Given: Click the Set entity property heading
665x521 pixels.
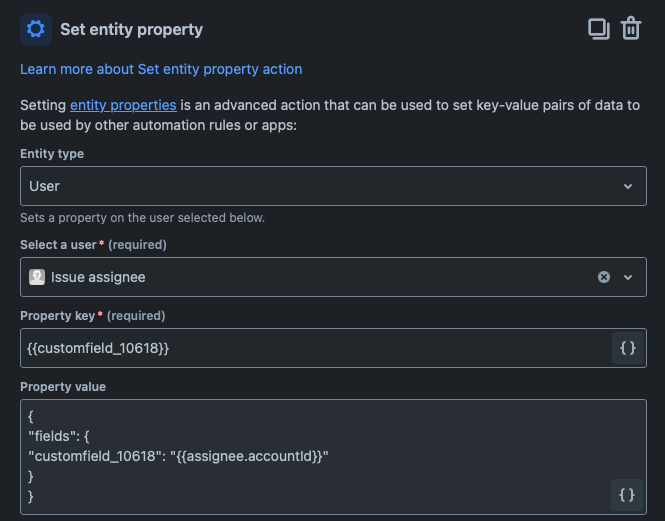Looking at the screenshot, I should click(131, 29).
